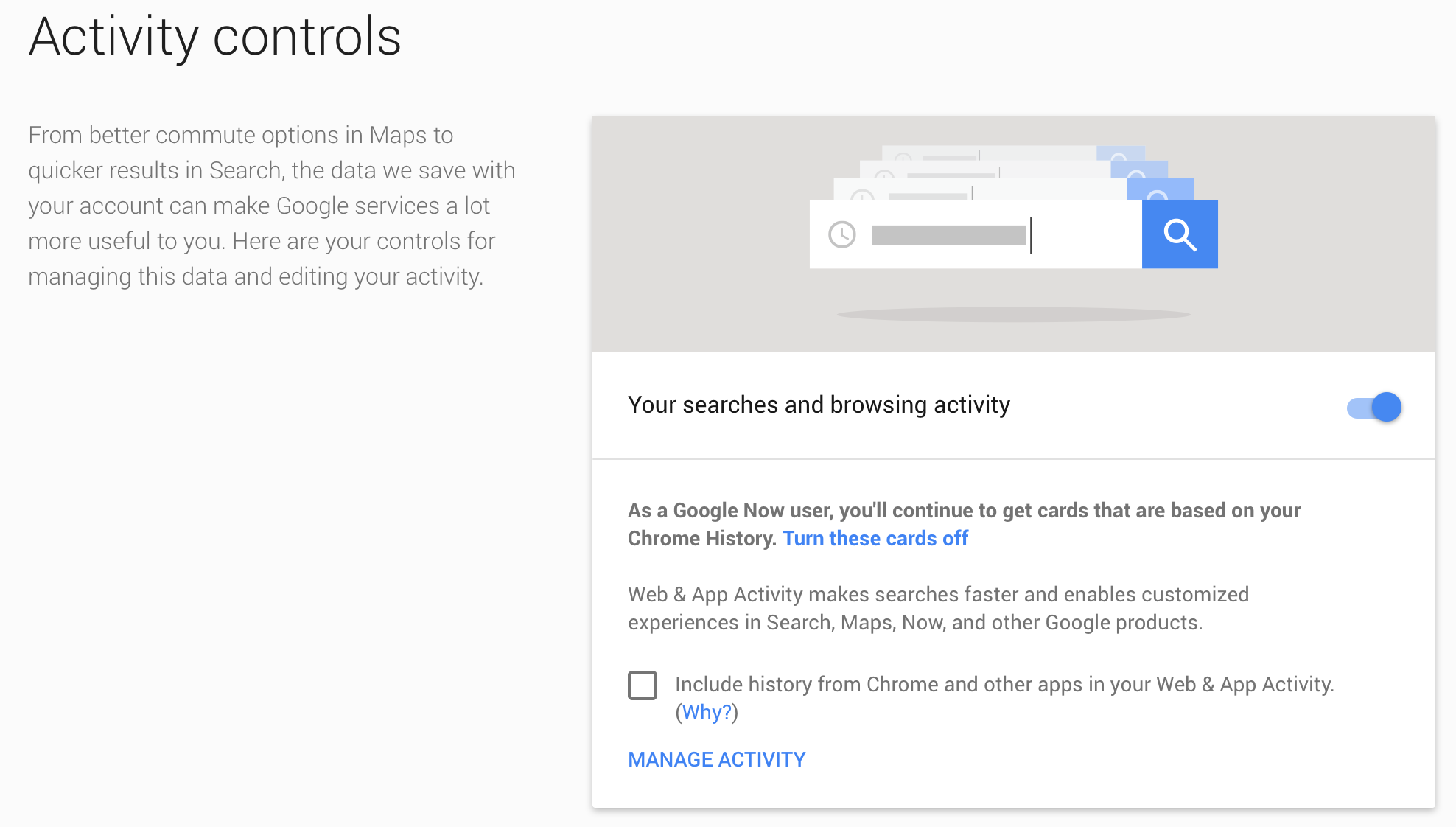Open the Why? explanation link

706,712
